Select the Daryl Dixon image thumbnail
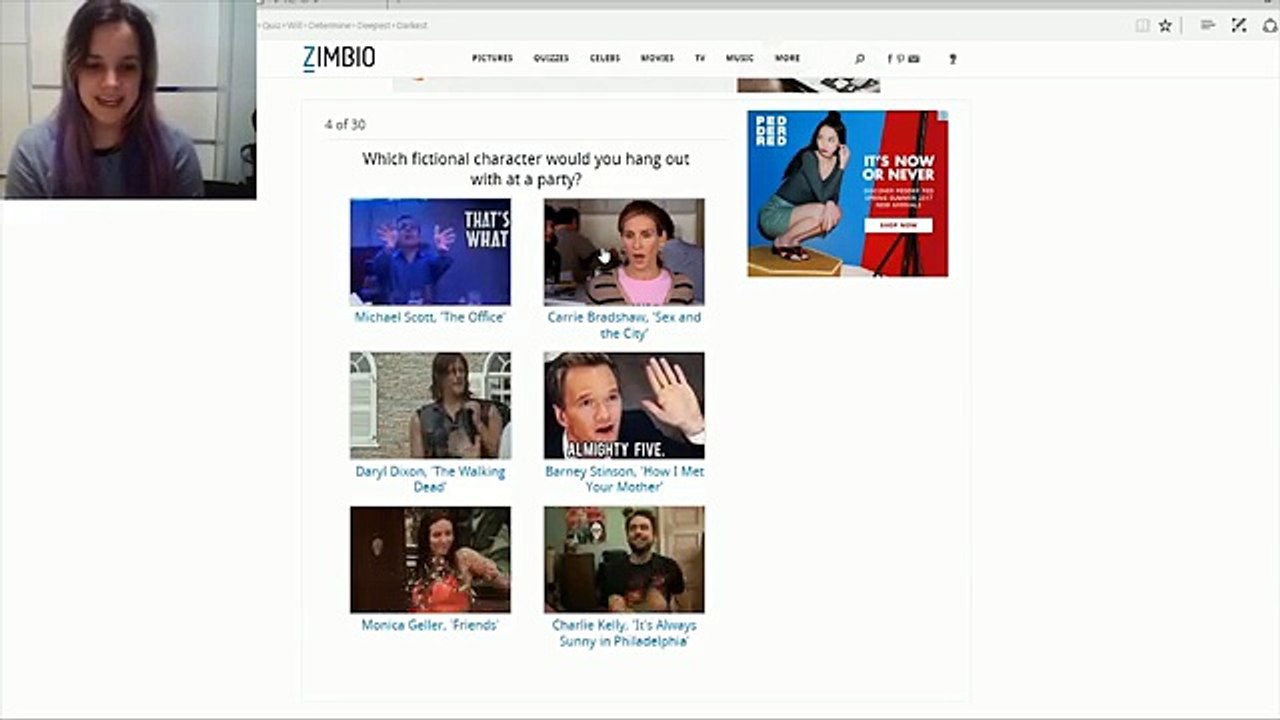 [x=430, y=405]
